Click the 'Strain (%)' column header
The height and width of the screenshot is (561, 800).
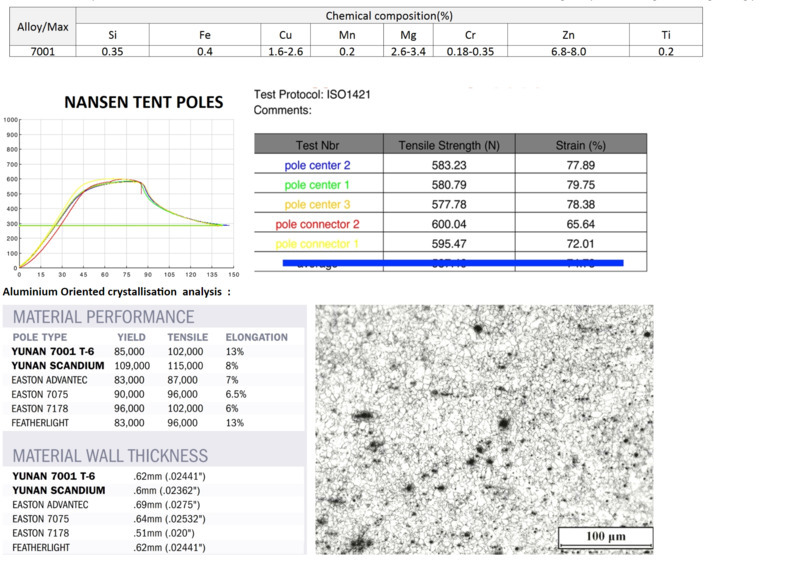click(x=581, y=144)
